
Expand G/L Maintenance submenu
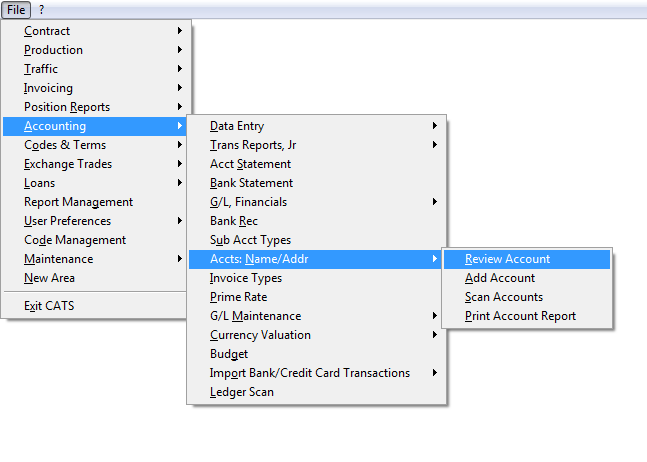316,316
